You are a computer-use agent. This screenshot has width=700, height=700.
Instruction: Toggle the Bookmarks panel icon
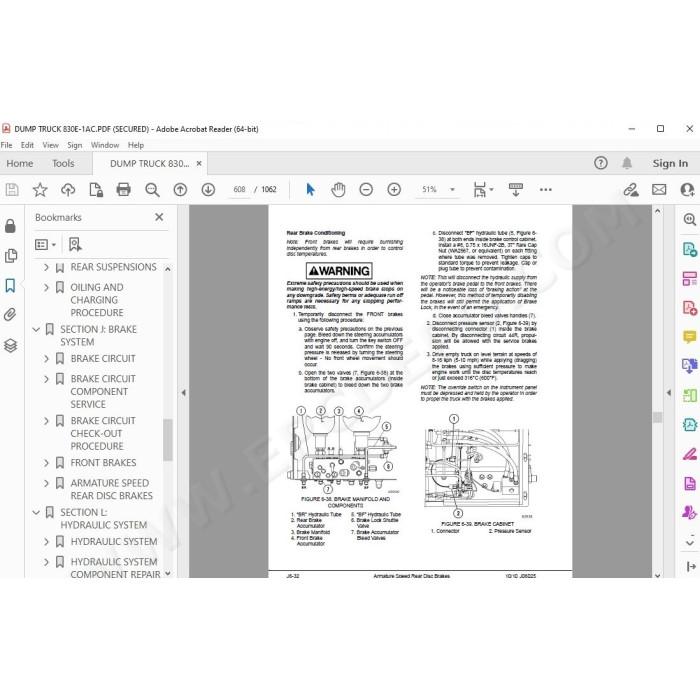10,286
